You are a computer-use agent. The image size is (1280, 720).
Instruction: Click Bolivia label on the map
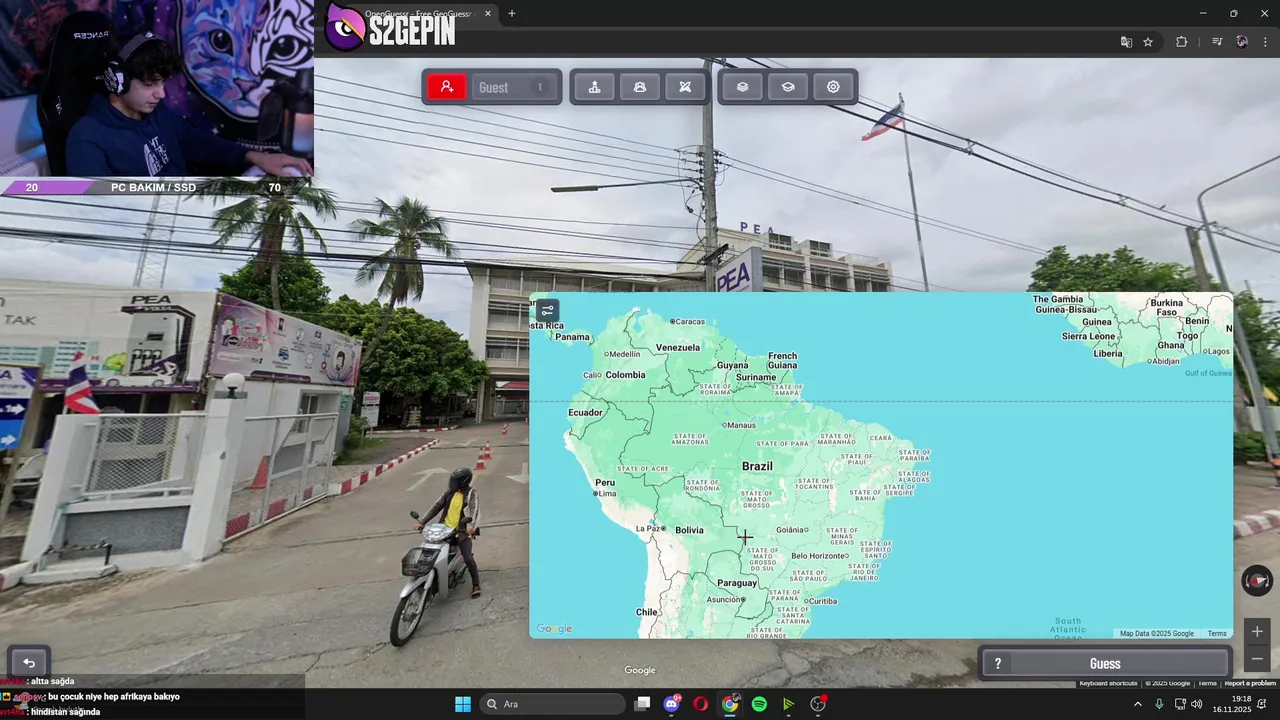pos(689,530)
